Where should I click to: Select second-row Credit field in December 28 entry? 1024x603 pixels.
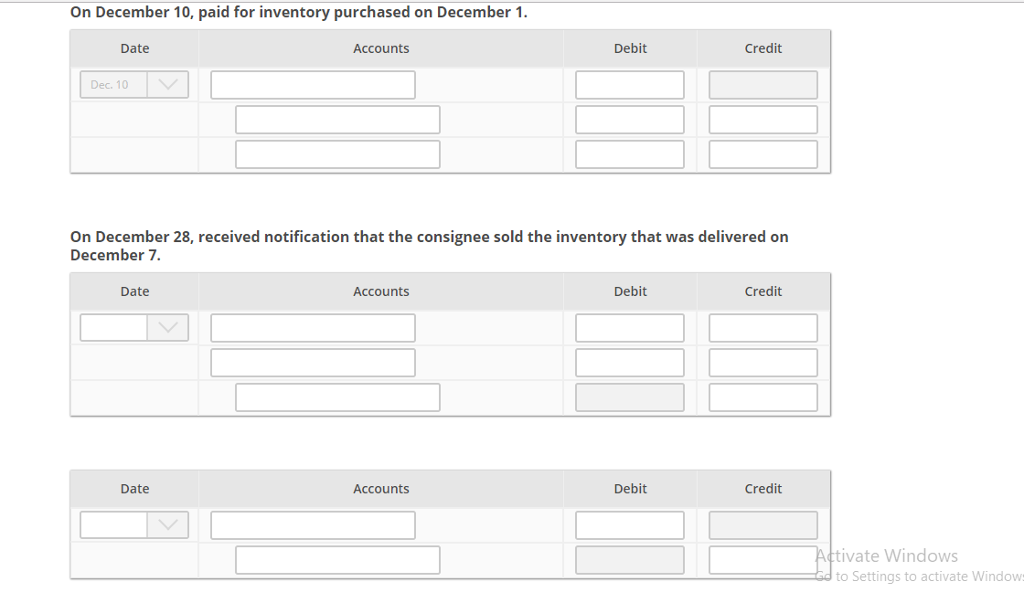(763, 363)
